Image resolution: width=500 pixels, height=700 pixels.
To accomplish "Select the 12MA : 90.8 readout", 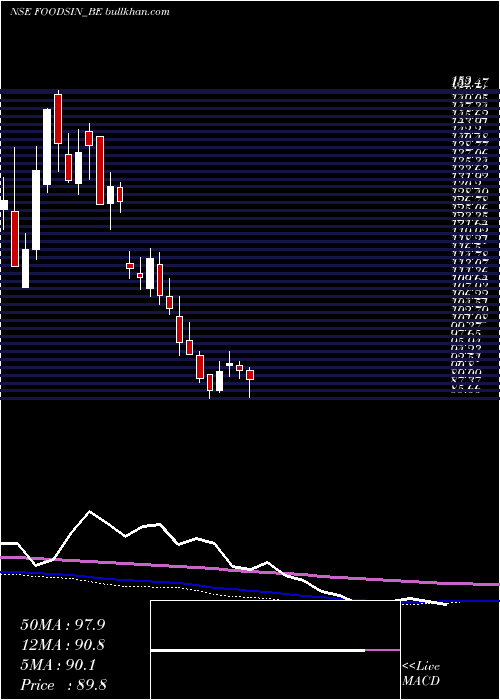I will 63,645.
